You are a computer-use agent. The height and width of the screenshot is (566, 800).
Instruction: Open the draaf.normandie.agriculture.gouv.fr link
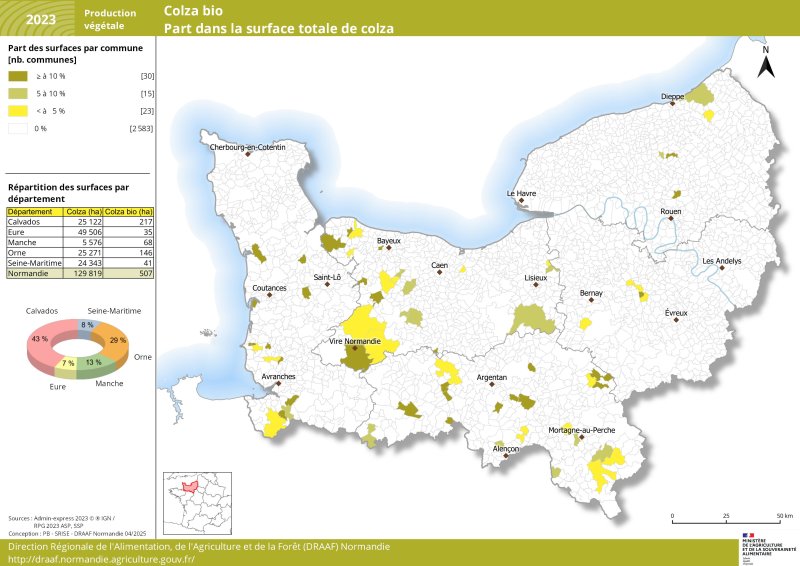tap(102, 559)
